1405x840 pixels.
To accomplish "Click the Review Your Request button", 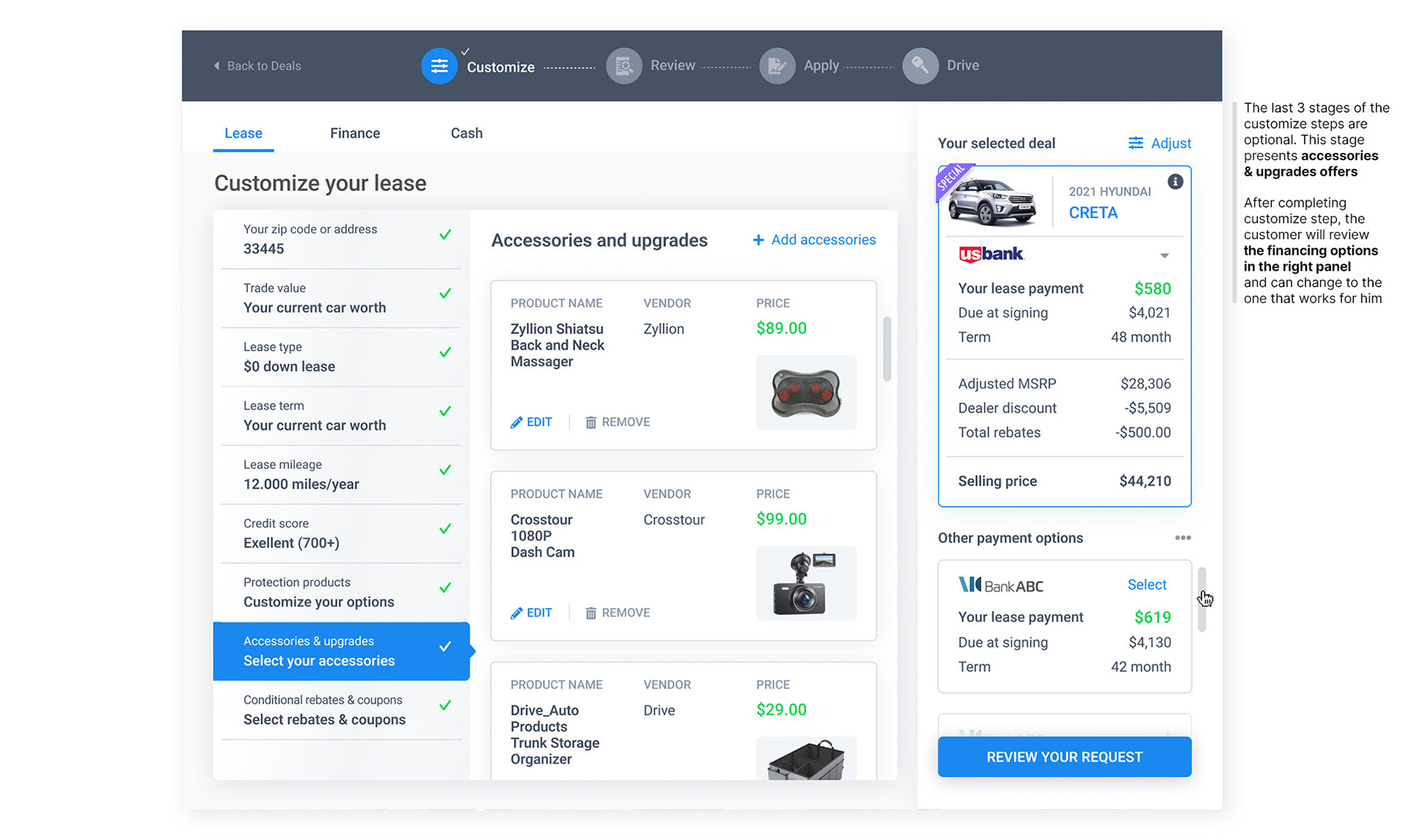I will click(x=1064, y=757).
